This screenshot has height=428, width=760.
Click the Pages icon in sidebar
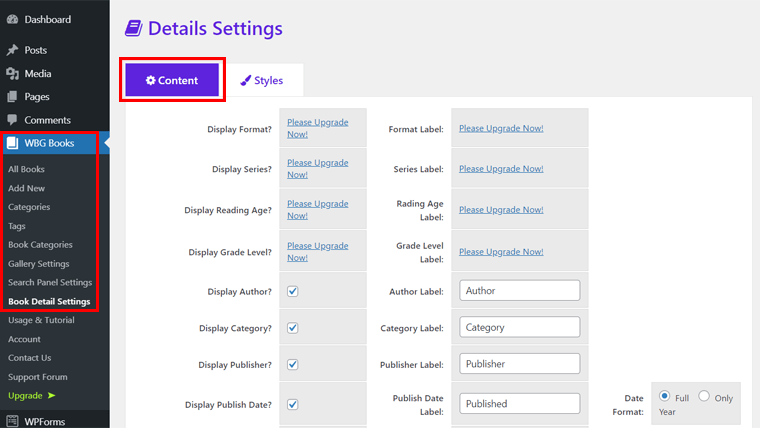pos(12,97)
